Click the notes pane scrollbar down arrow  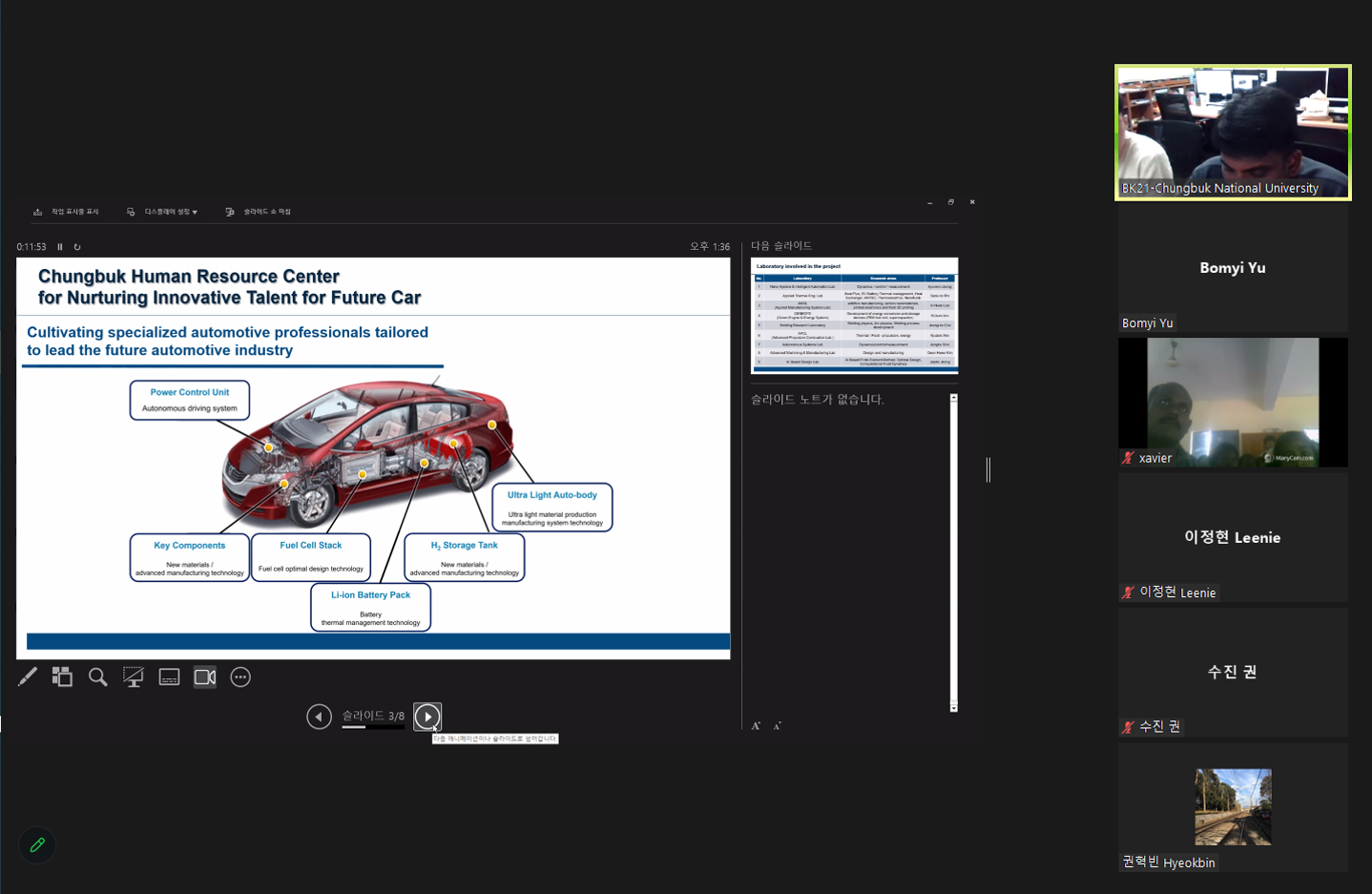(953, 708)
